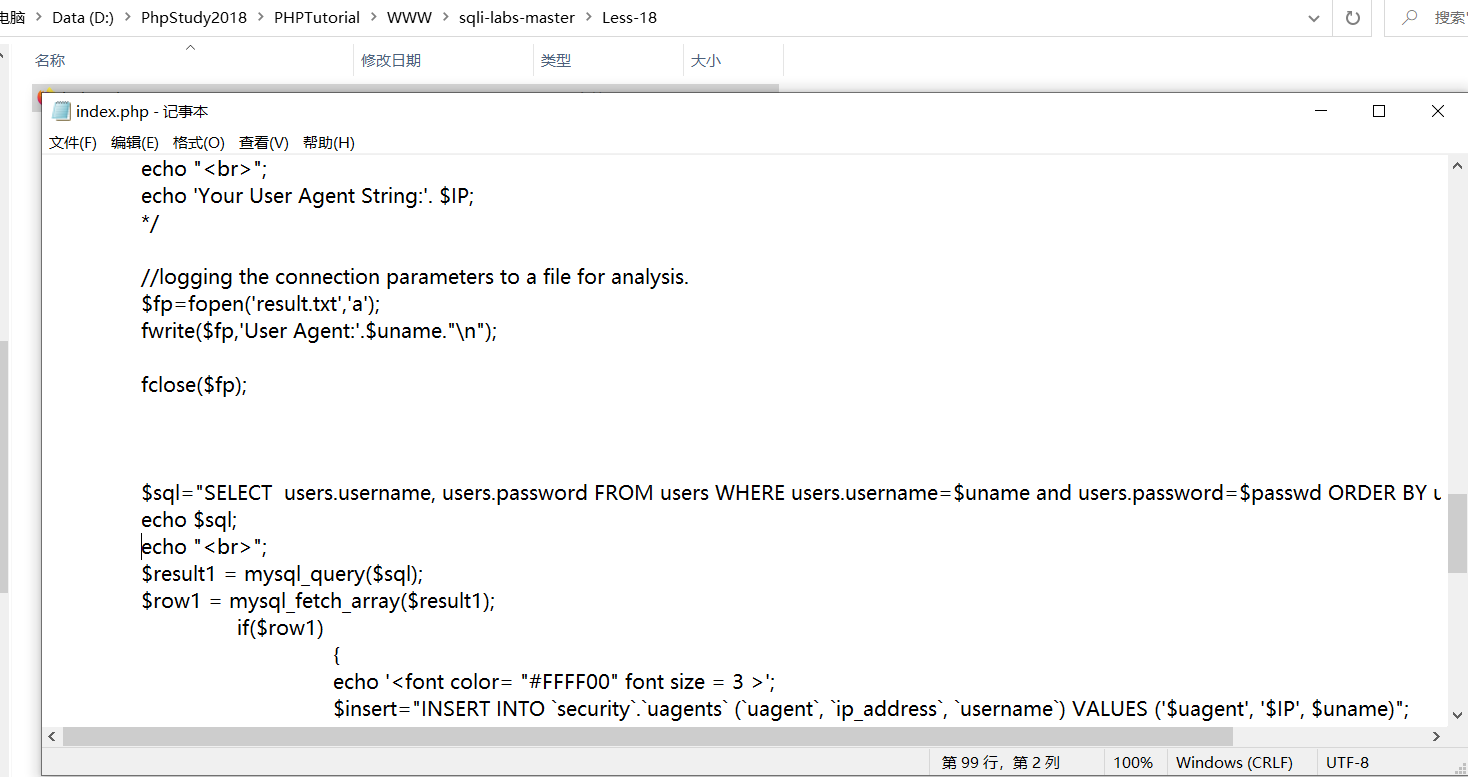Refresh the Explorer address bar location
Viewport: 1468px width, 777px height.
pos(1352,18)
